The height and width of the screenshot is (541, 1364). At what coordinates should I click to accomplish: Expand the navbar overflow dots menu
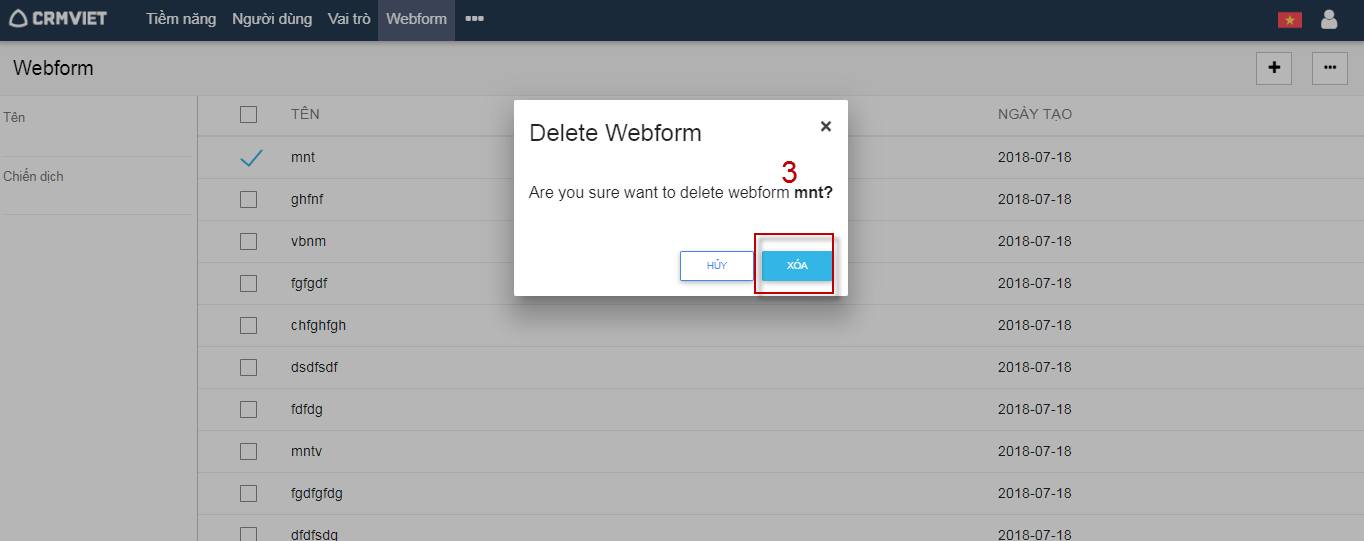474,19
